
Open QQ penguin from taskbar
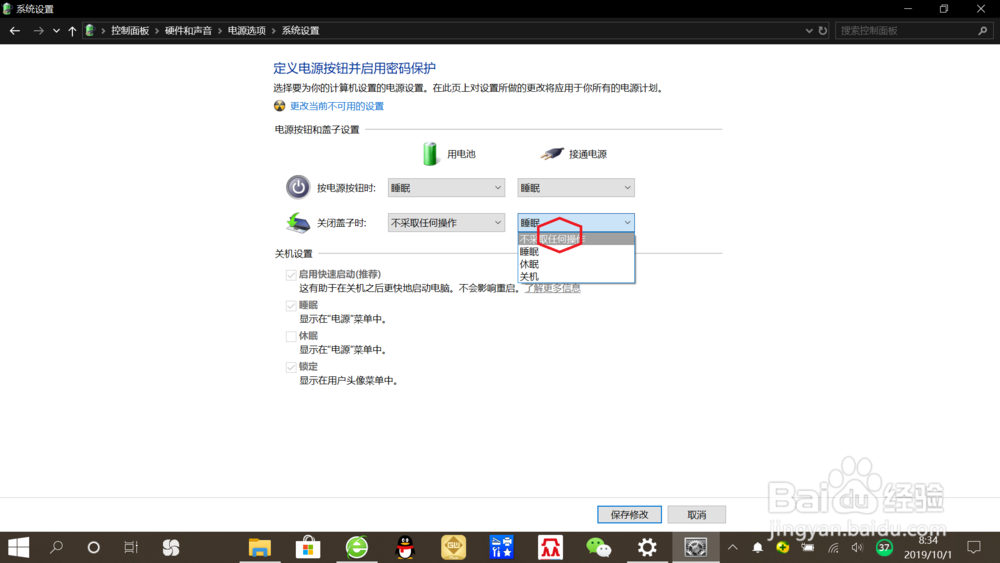click(x=405, y=547)
